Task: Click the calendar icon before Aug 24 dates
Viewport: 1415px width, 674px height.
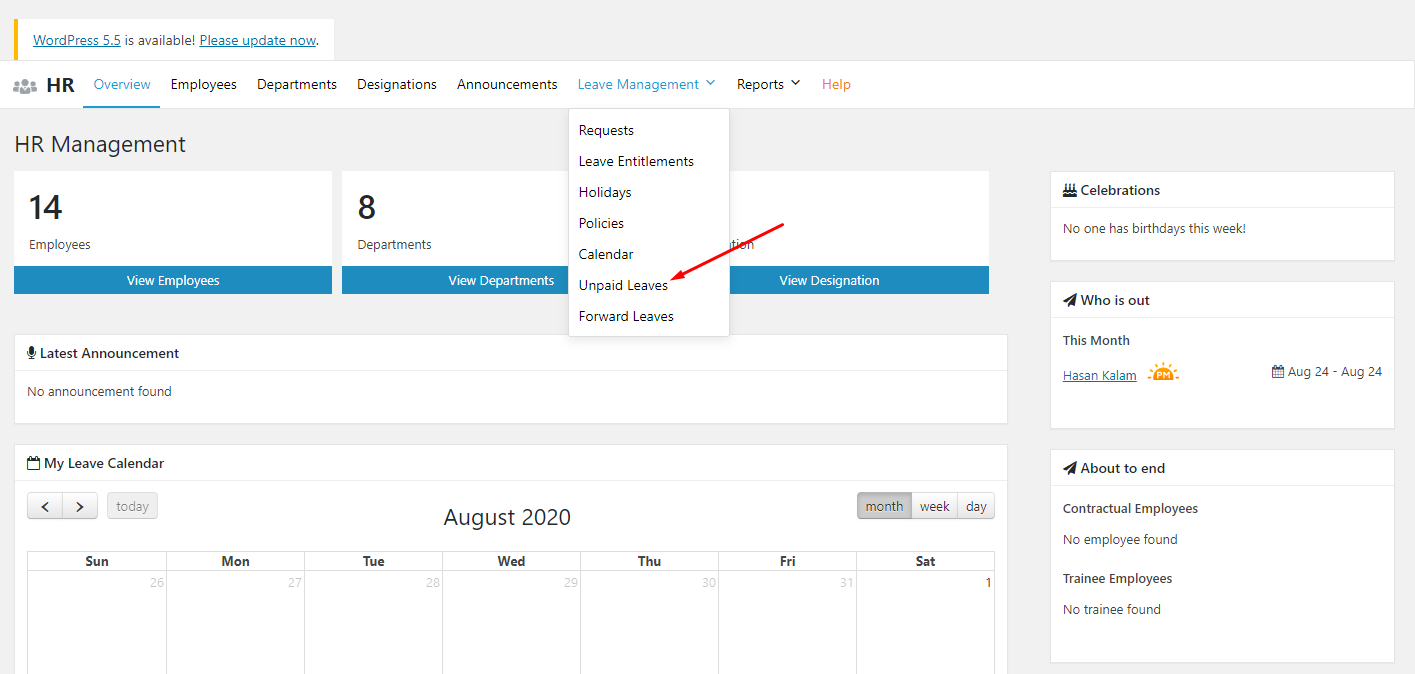Action: 1277,370
